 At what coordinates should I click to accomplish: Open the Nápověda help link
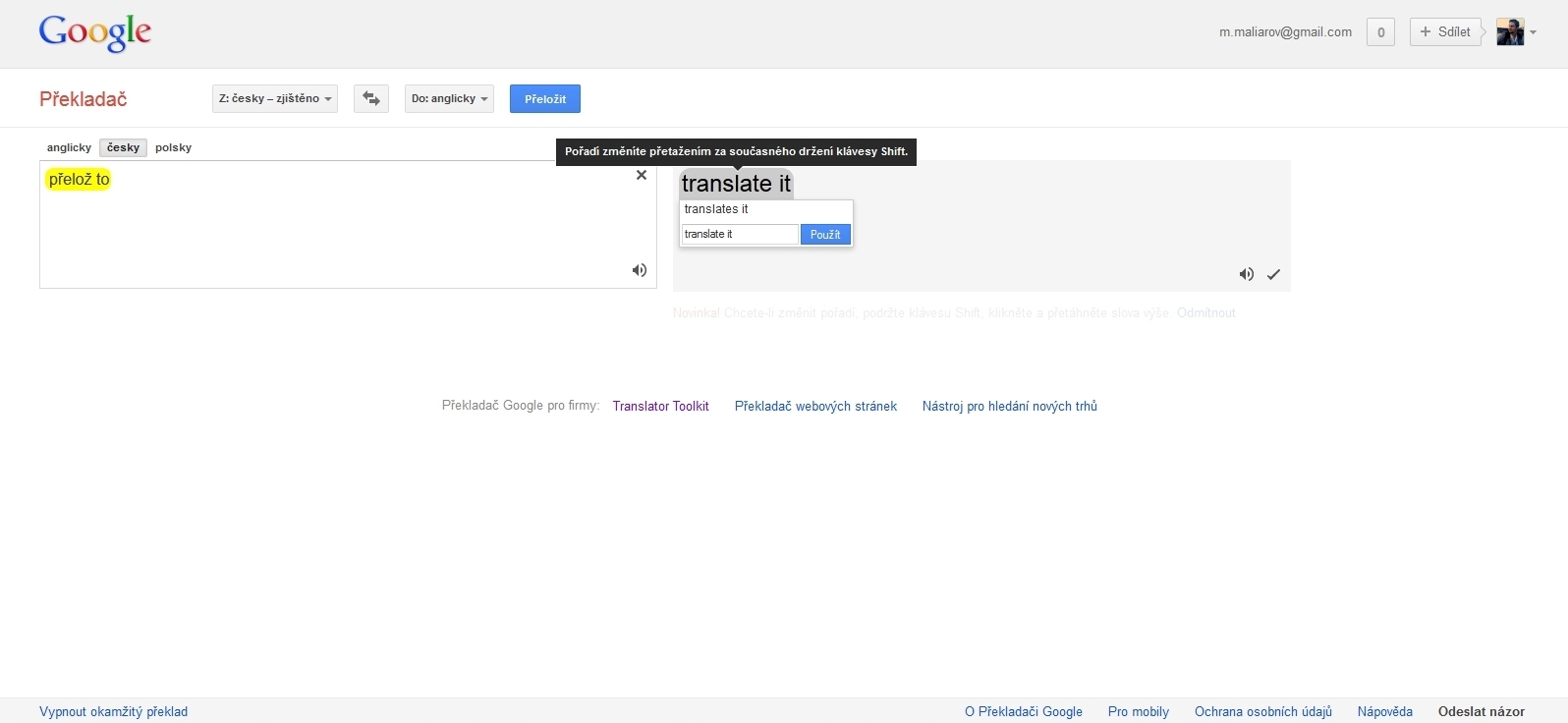pyautogui.click(x=1385, y=711)
